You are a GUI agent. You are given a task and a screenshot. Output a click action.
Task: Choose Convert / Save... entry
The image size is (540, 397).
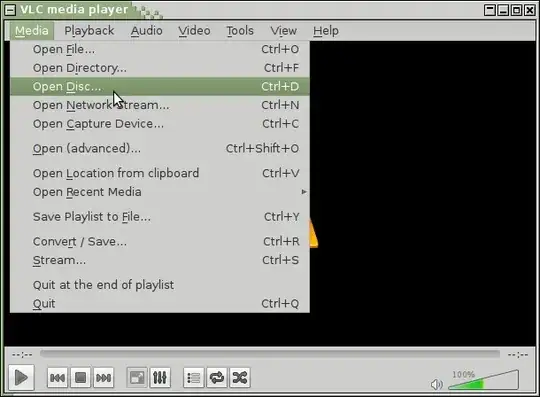(x=160, y=241)
